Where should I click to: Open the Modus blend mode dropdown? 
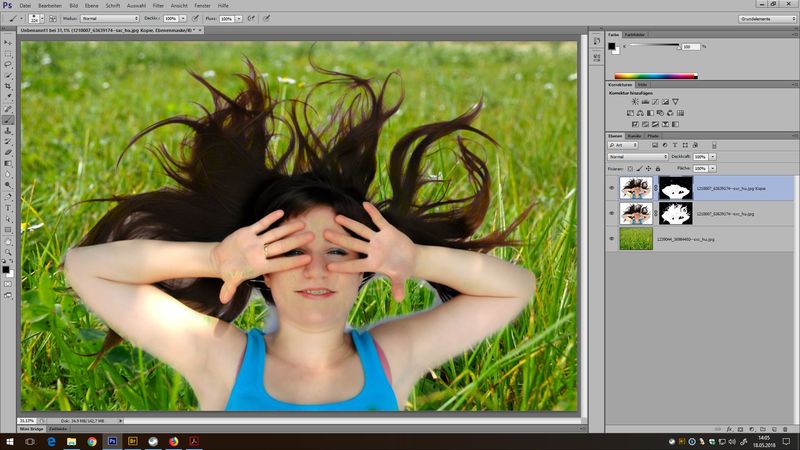110,18
